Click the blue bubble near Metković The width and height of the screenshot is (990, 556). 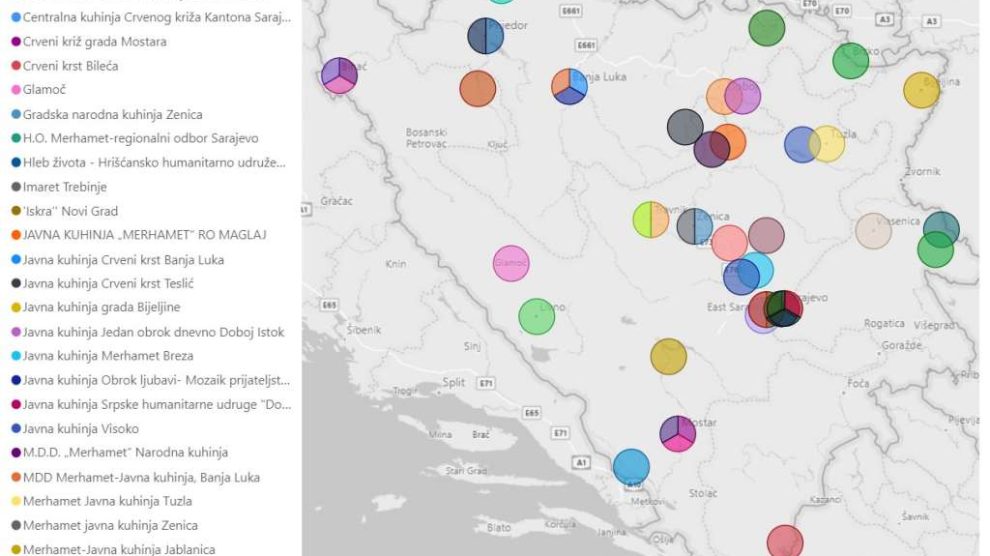click(x=631, y=466)
